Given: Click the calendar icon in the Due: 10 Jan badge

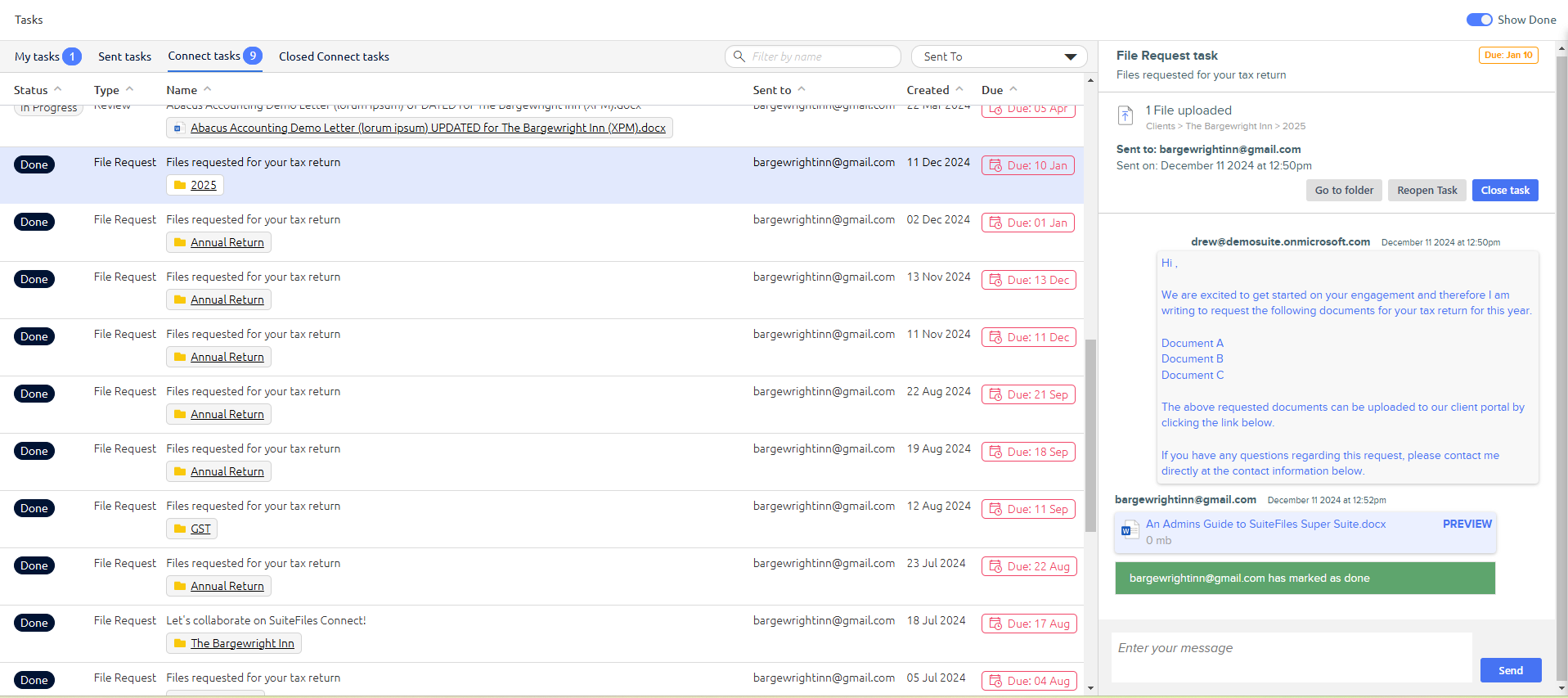Looking at the screenshot, I should coord(995,165).
